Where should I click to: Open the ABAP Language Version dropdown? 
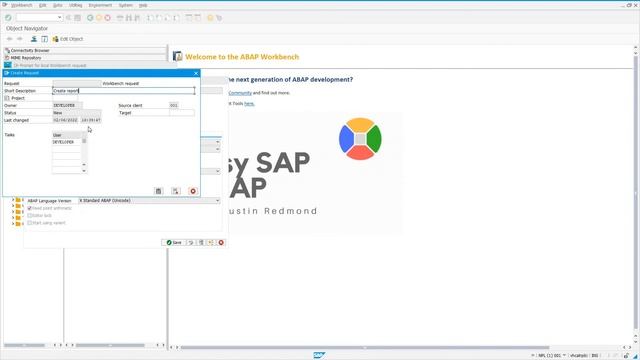(218, 200)
